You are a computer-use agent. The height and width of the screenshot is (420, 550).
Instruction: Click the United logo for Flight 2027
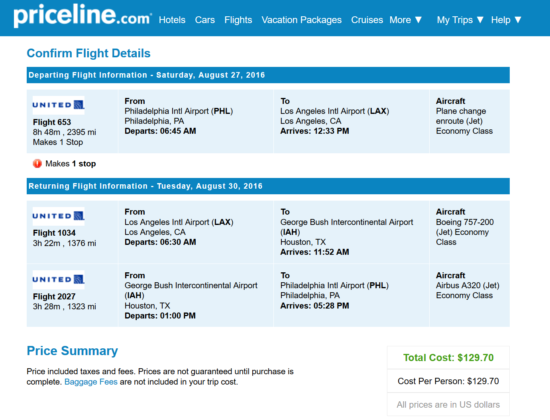[x=58, y=280]
